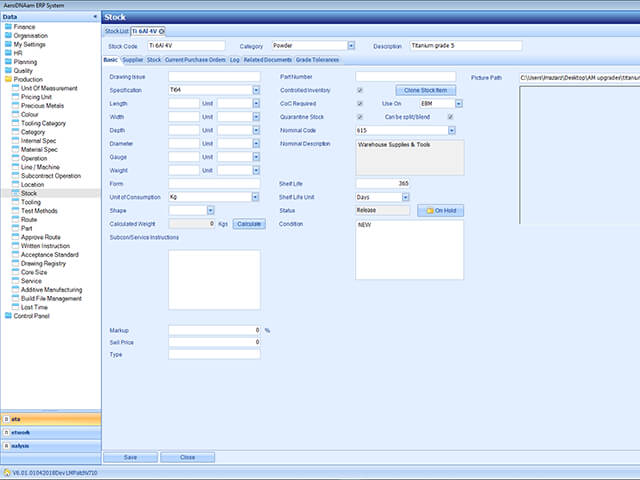This screenshot has width=640, height=480.
Task: Click the Additive Manufacturing item icon
Action: coord(16,290)
